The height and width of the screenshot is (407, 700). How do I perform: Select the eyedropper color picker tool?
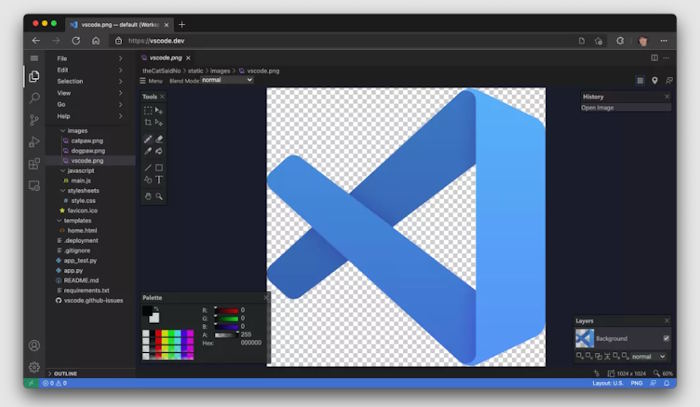(x=148, y=151)
